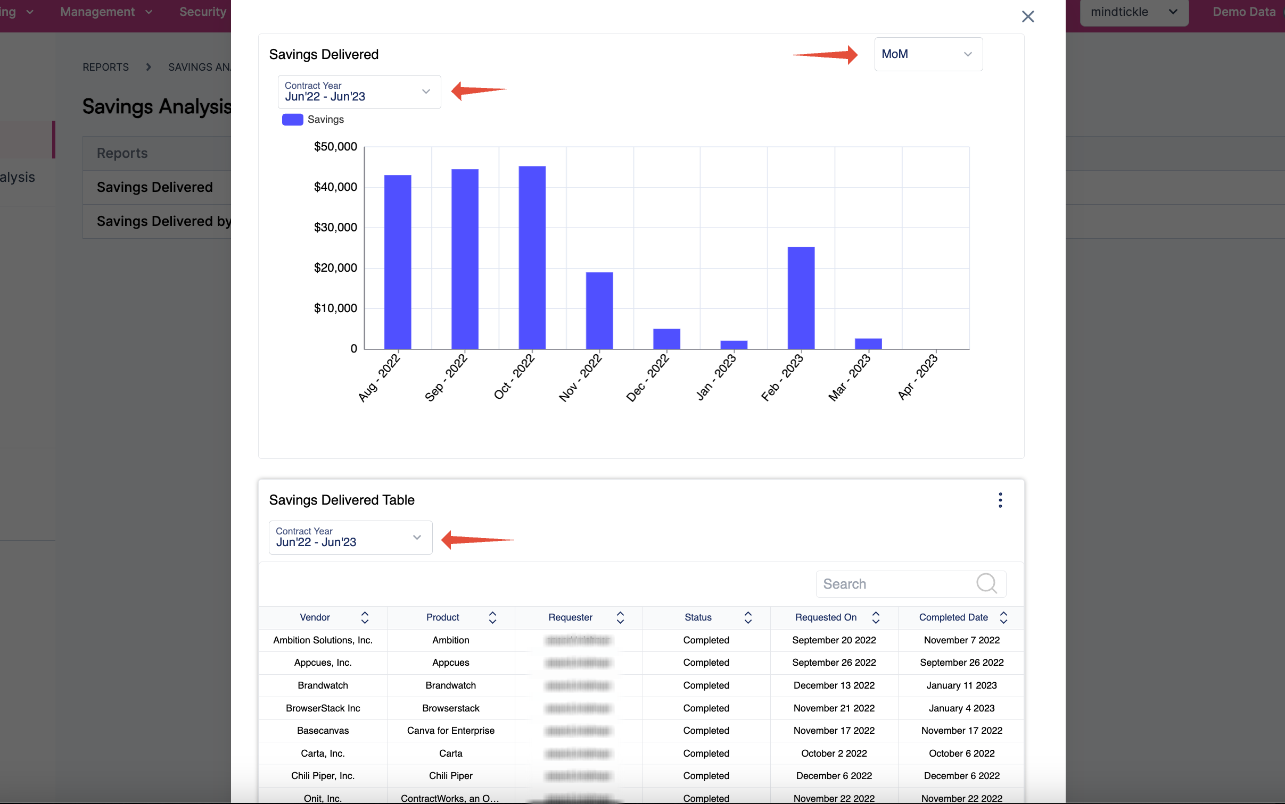Click the requested date 'September 20 2022'
1285x804 pixels.
(x=834, y=640)
